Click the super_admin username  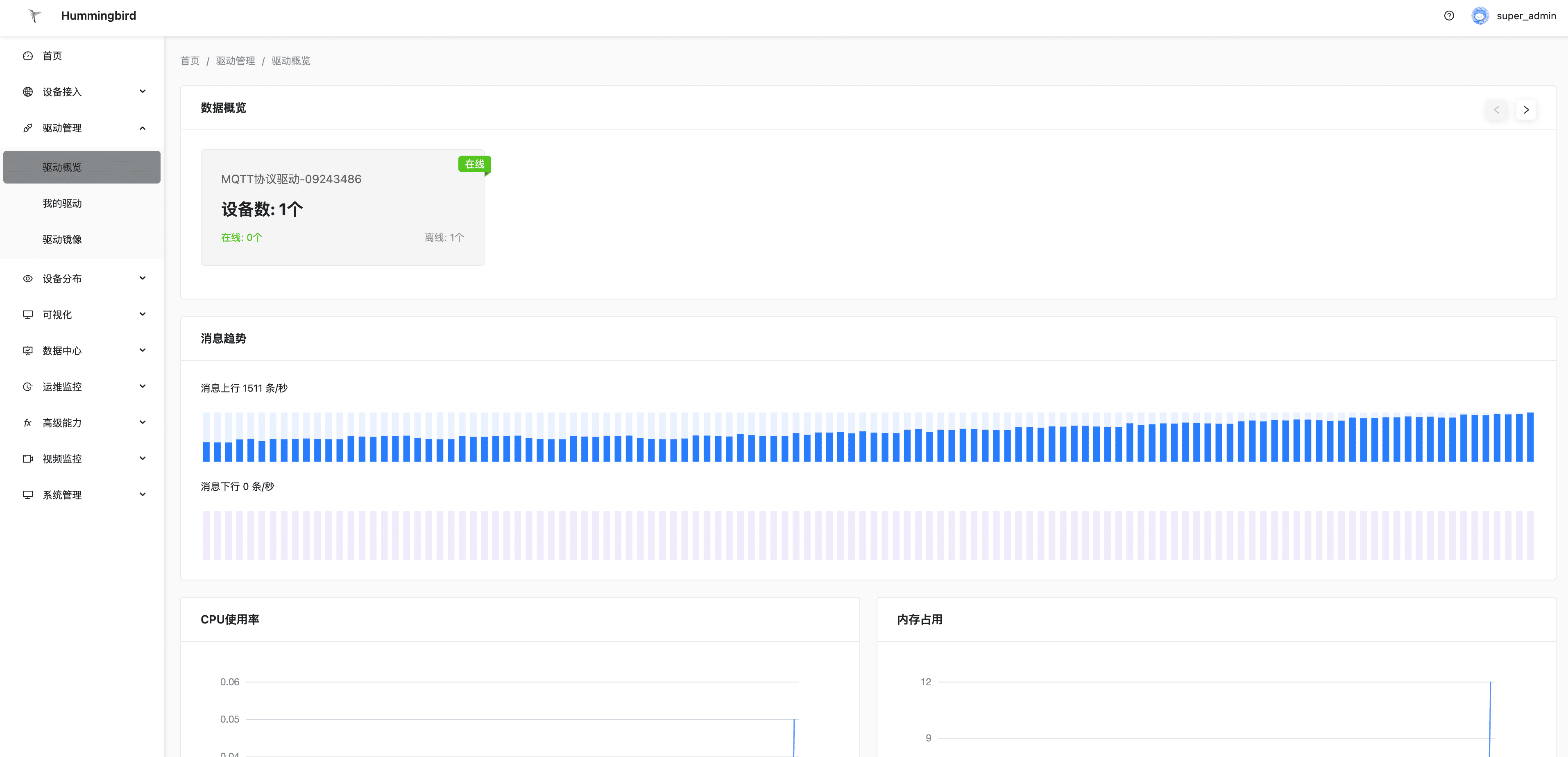[x=1526, y=16]
